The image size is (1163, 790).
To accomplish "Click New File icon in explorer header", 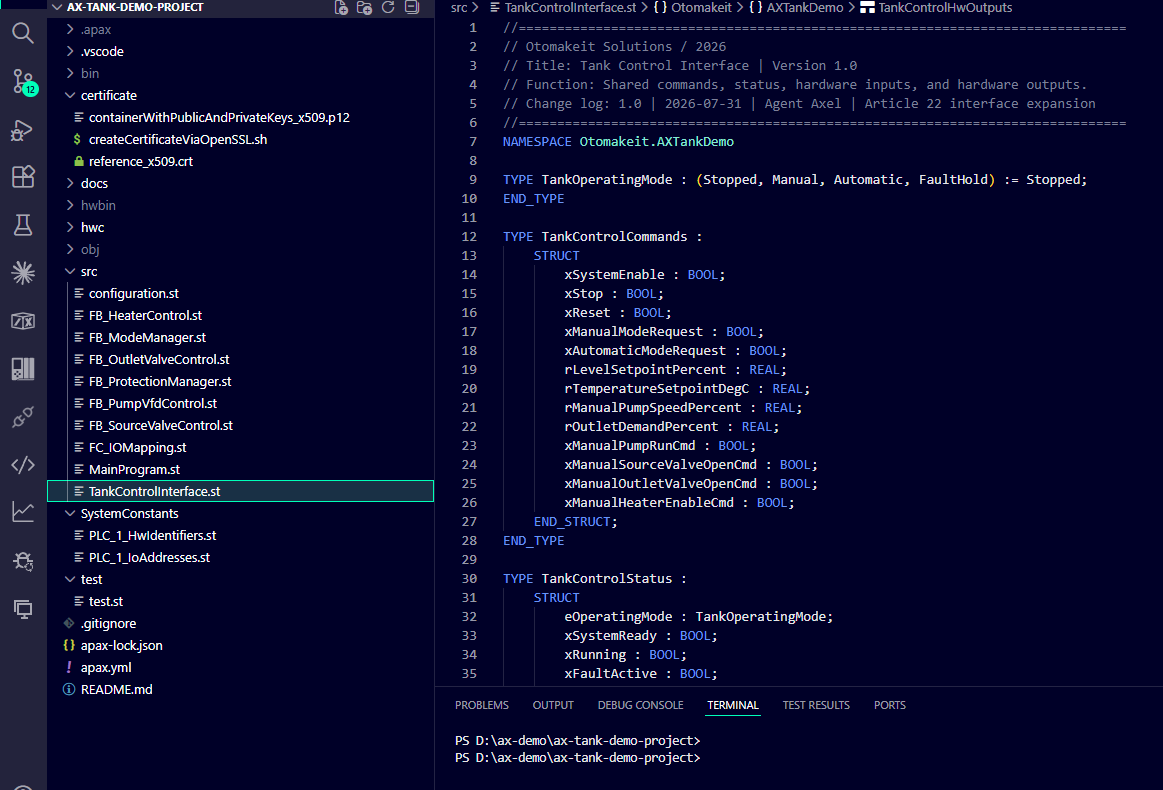I will point(341,8).
